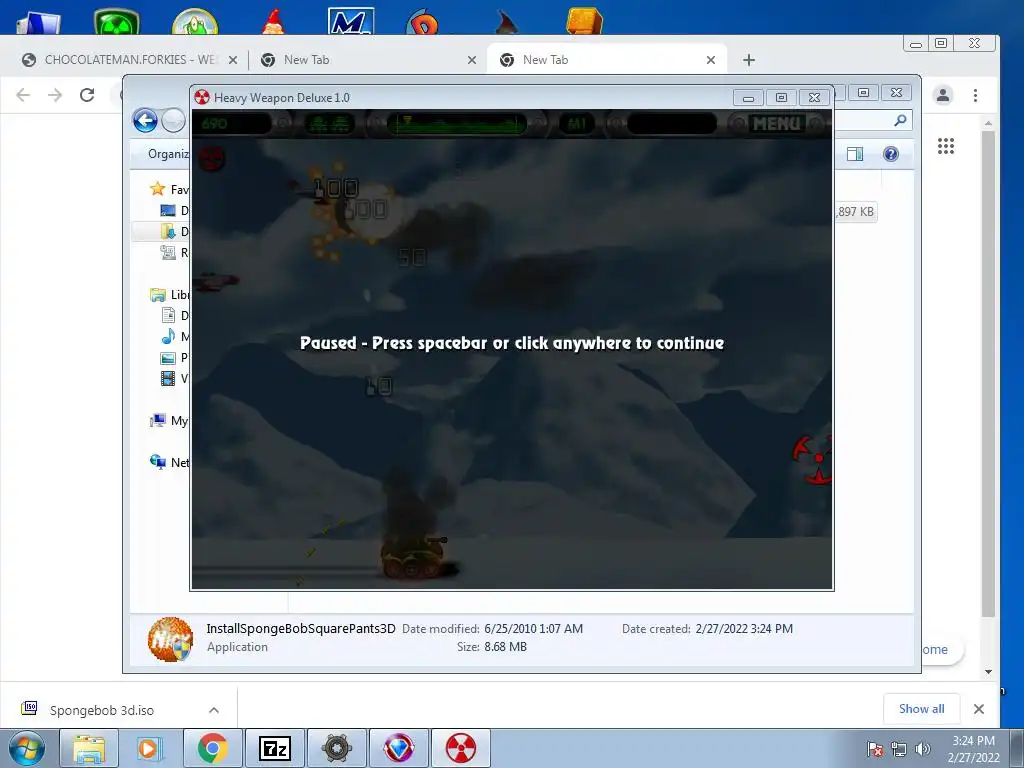Select the Recent Places favorite icon
Screen dimensions: 1024x768
[x=168, y=252]
